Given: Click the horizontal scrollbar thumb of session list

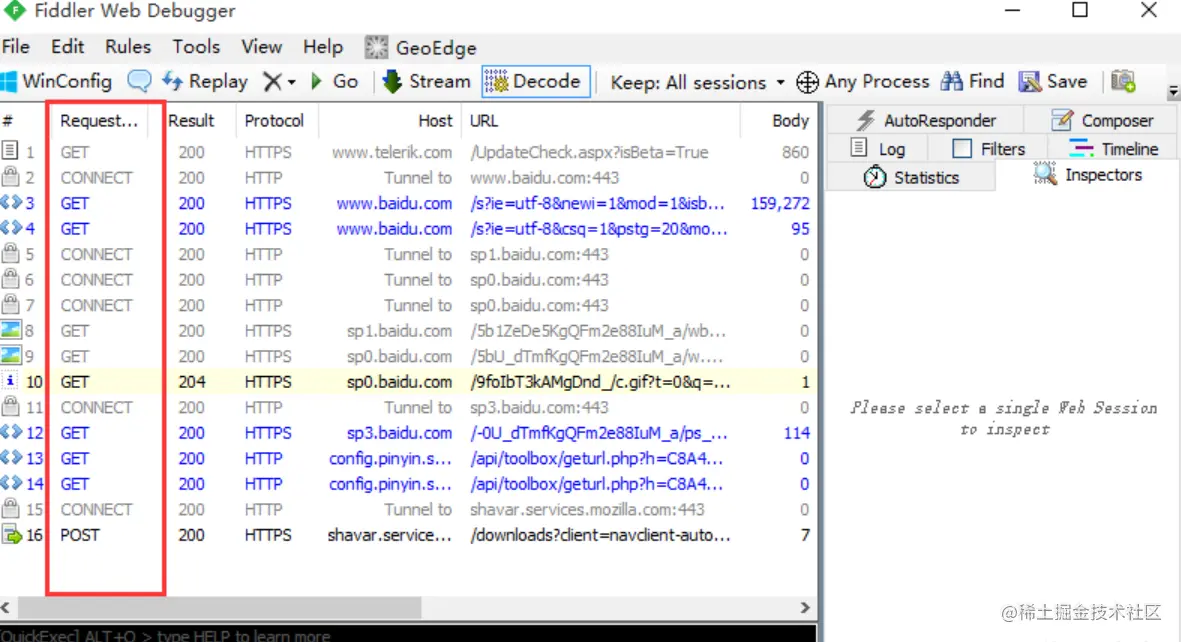Looking at the screenshot, I should (219, 607).
